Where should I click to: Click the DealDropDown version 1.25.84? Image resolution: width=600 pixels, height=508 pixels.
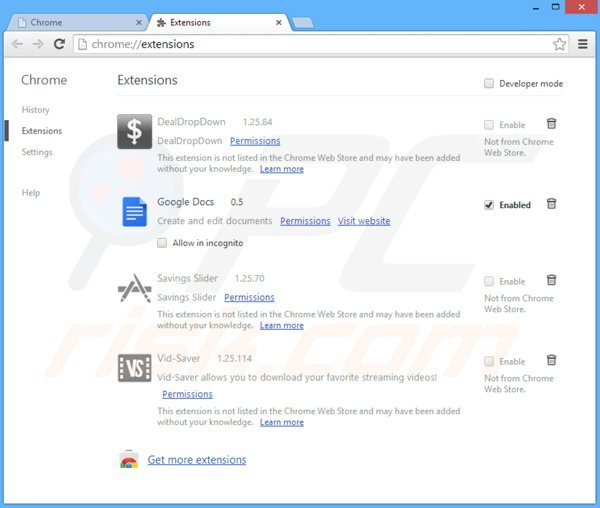point(257,122)
